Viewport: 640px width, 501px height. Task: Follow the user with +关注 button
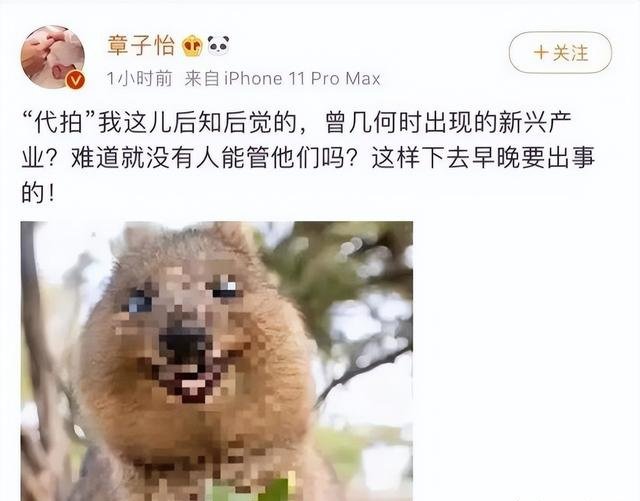560,53
